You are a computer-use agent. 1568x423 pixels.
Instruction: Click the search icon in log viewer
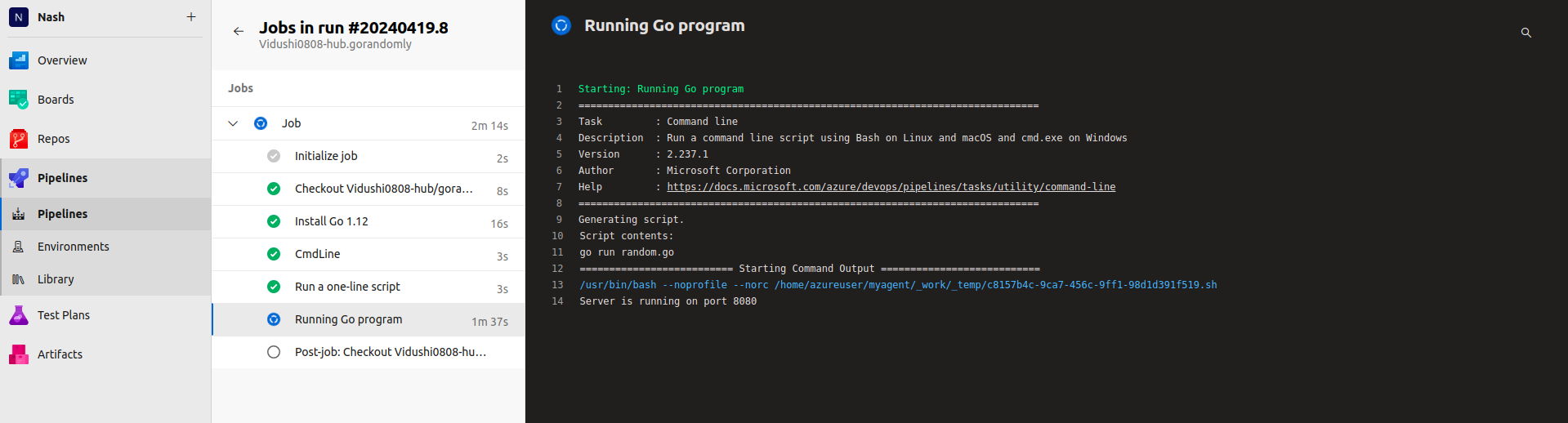tap(1526, 33)
